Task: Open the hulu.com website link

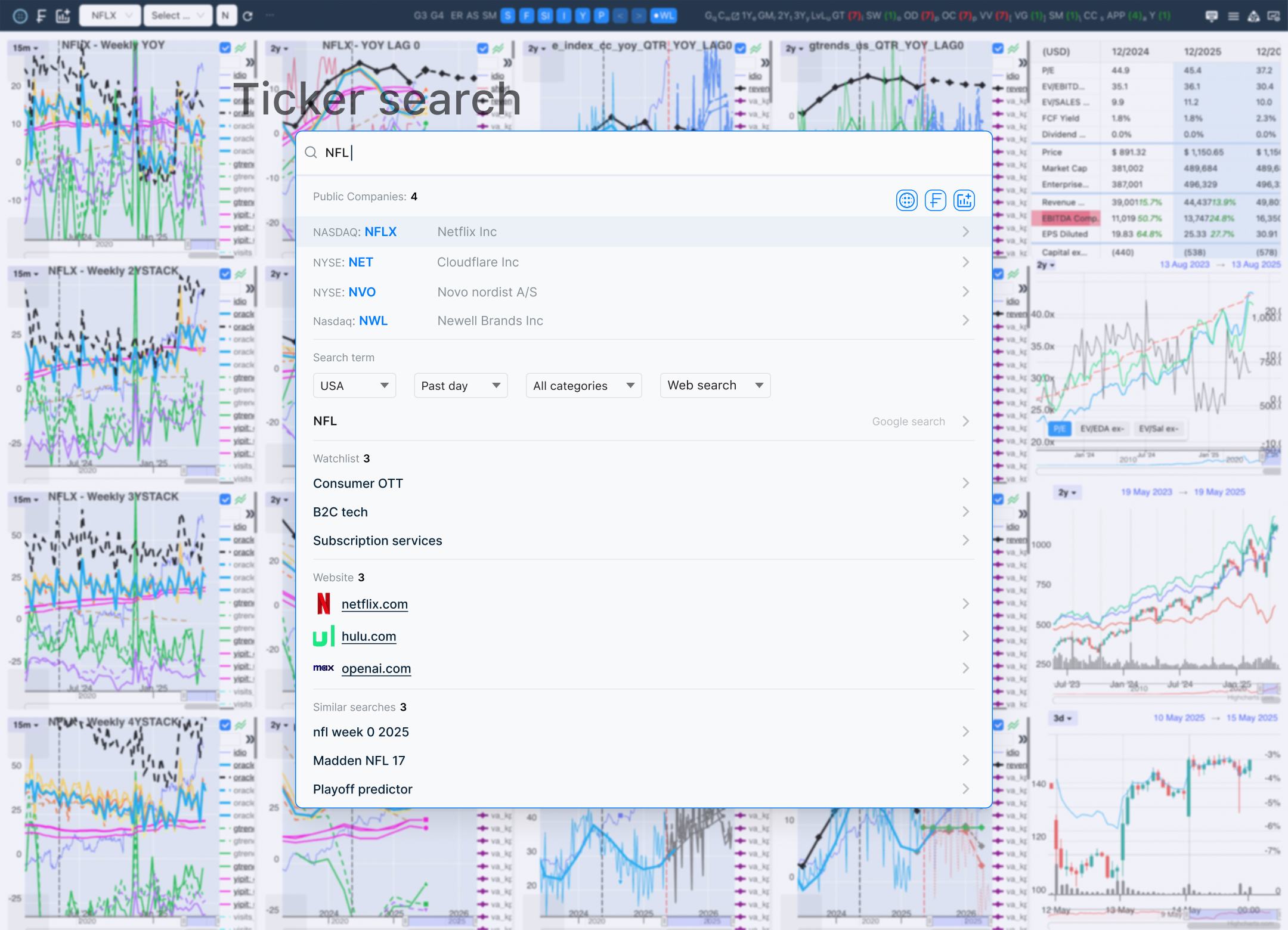Action: pyautogui.click(x=369, y=636)
